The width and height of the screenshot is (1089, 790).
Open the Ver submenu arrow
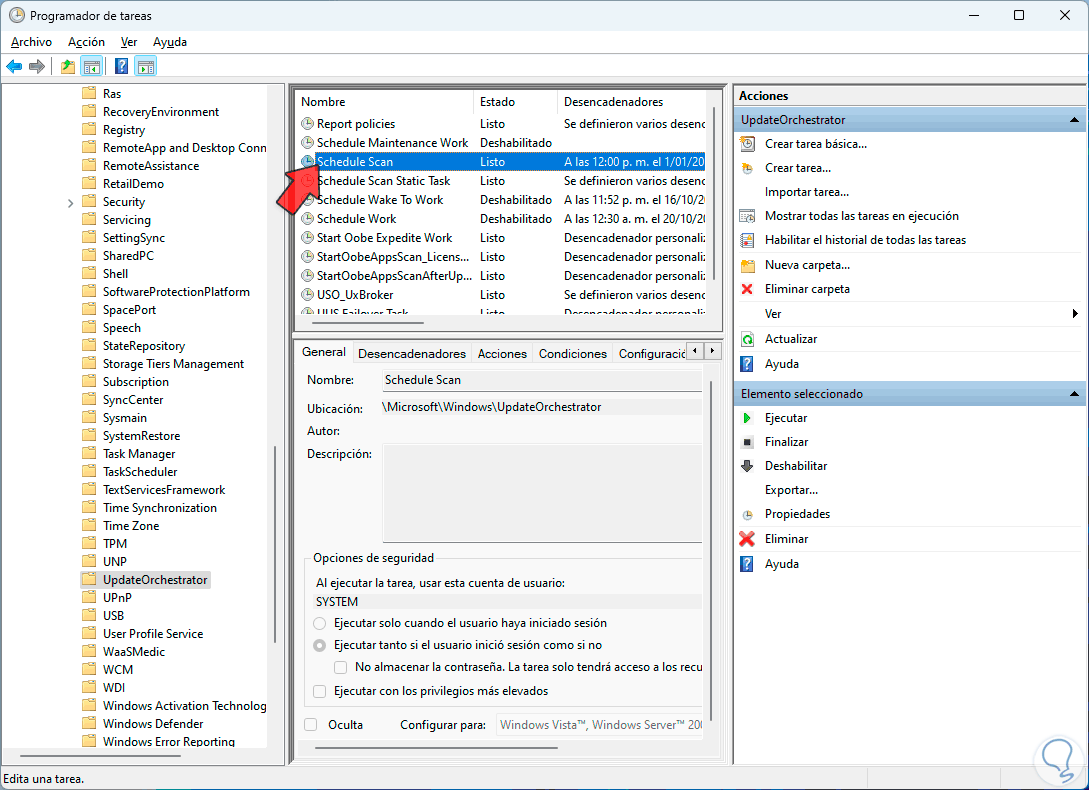(x=1075, y=314)
